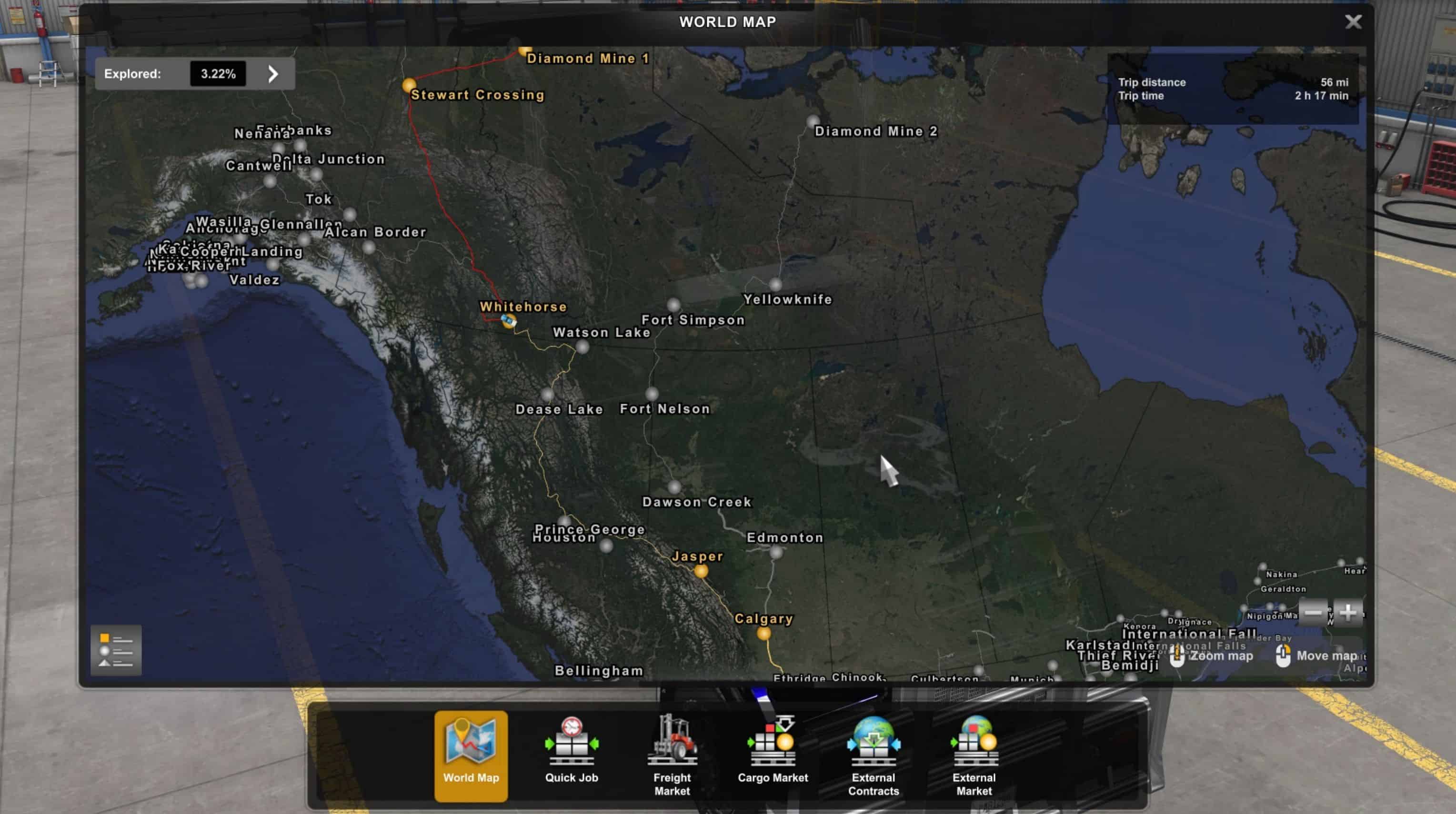The image size is (1456, 814).
Task: Click the Yellowknife city marker
Action: click(775, 284)
